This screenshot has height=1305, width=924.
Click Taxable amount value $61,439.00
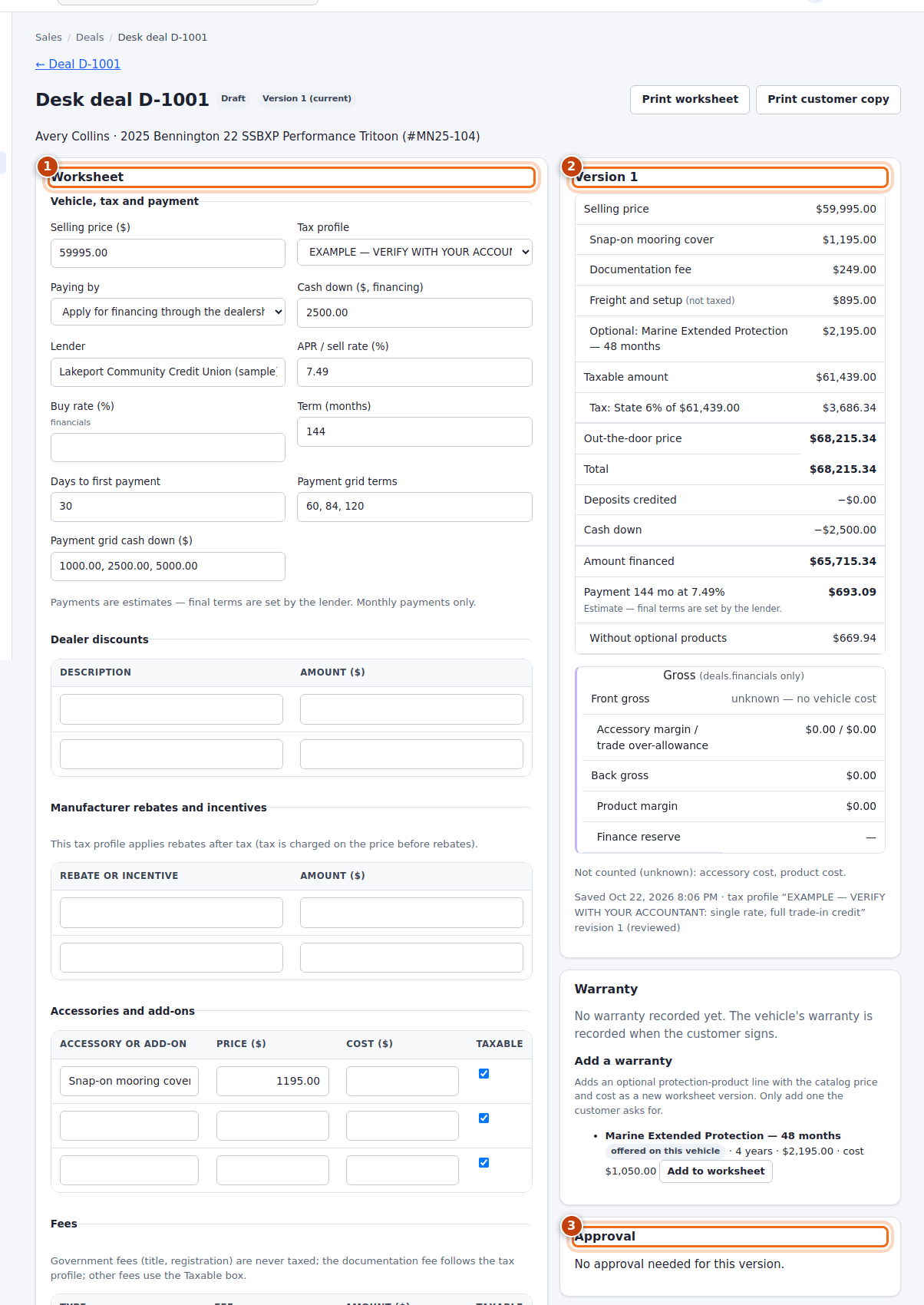[846, 378]
